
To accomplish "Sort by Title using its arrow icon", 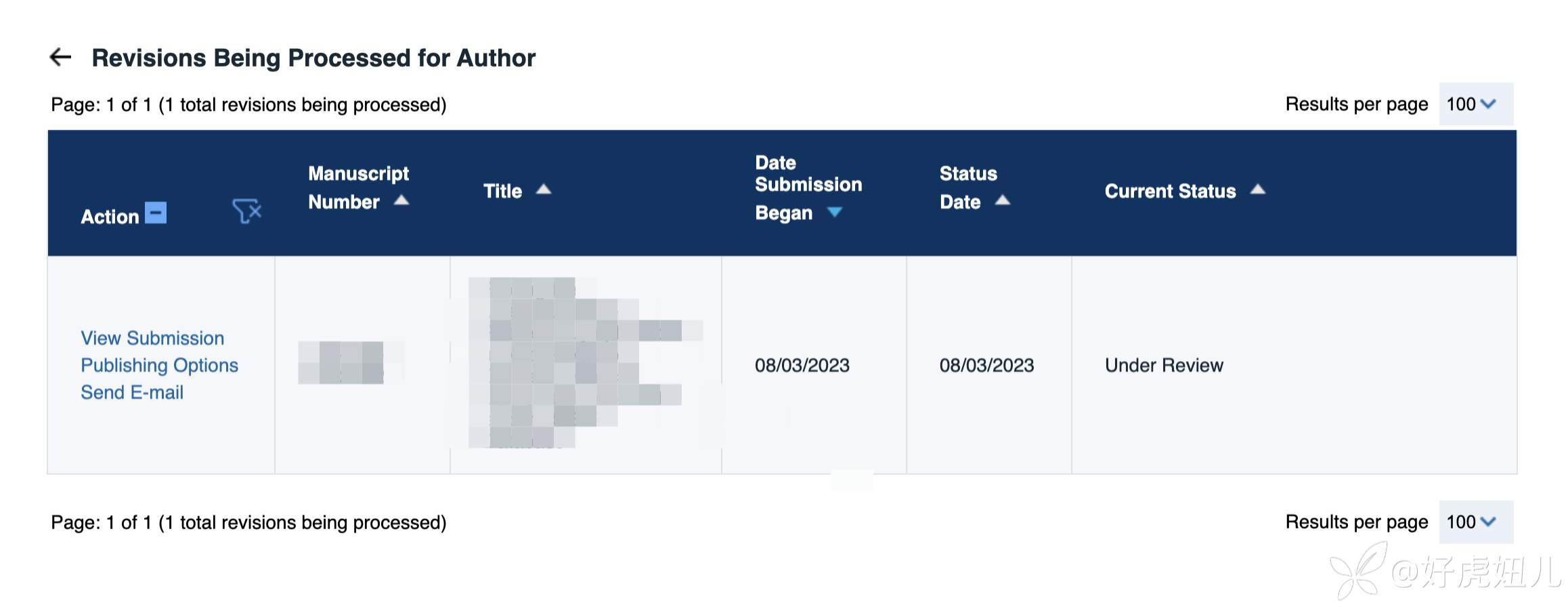I will (544, 190).
